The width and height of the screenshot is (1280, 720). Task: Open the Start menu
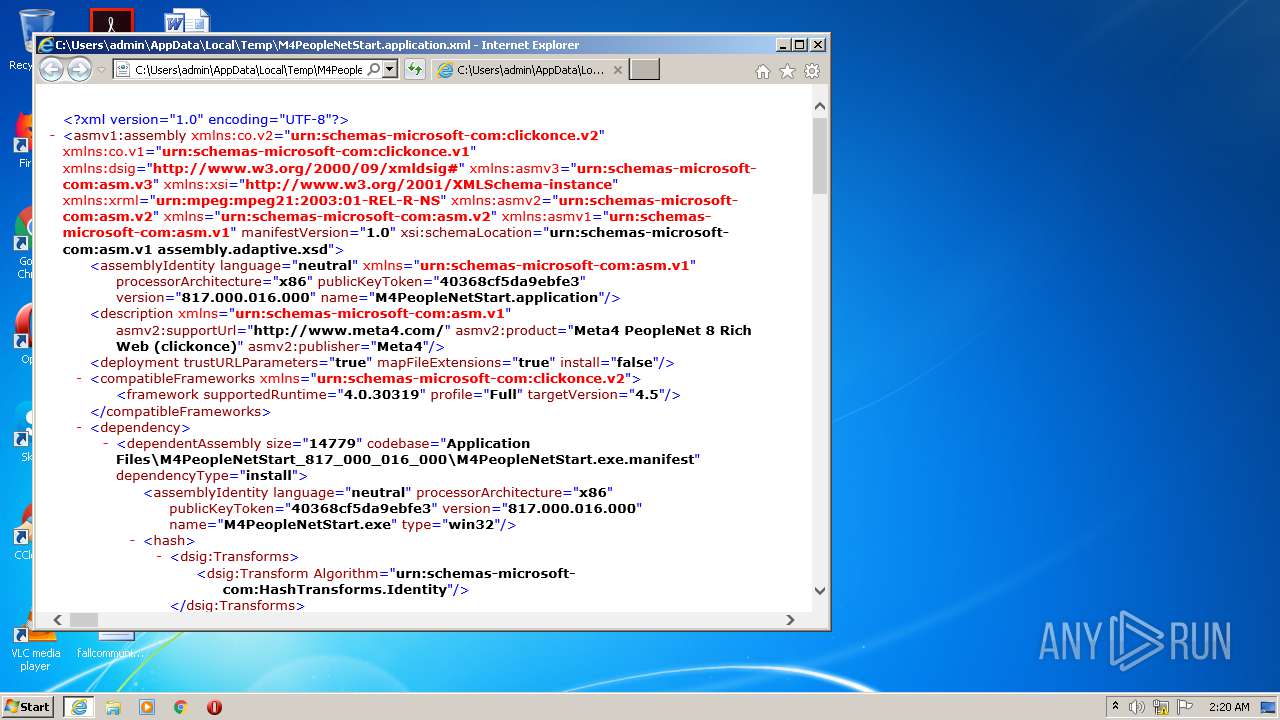coord(27,706)
